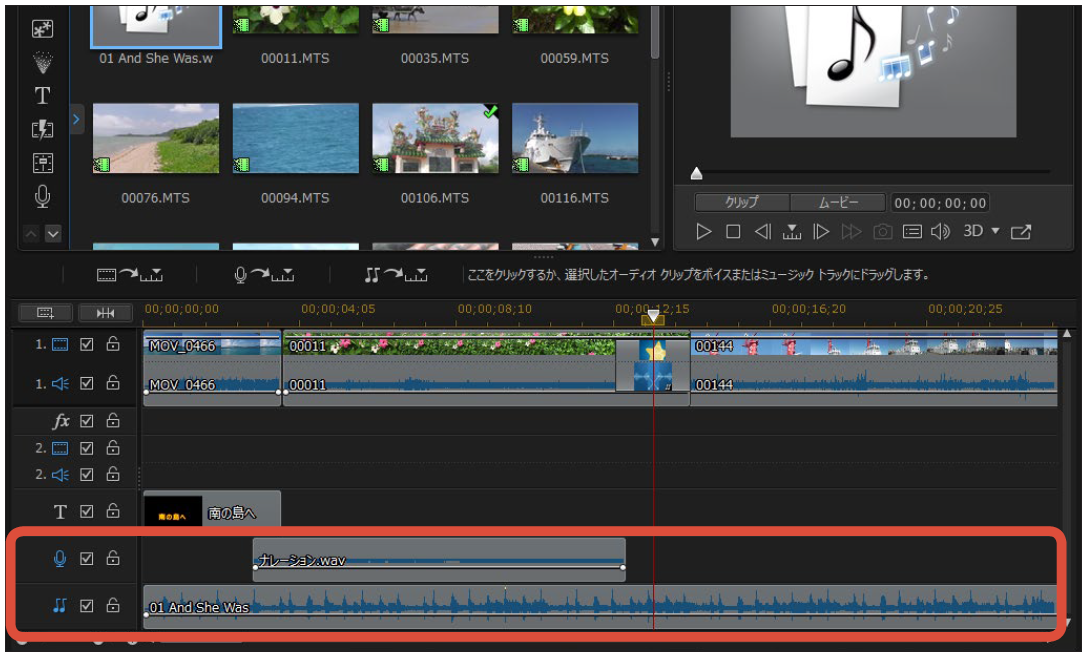
Task: Adjust preview volume with the speaker icon
Action: click(940, 232)
